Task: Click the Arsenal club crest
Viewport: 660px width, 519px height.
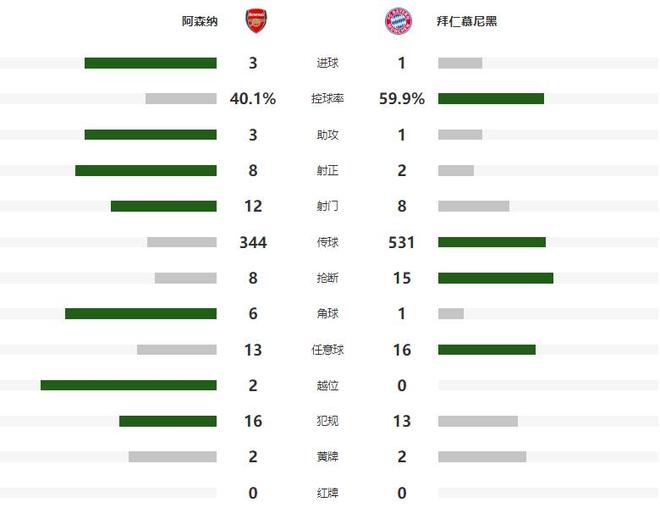Action: coord(257,20)
